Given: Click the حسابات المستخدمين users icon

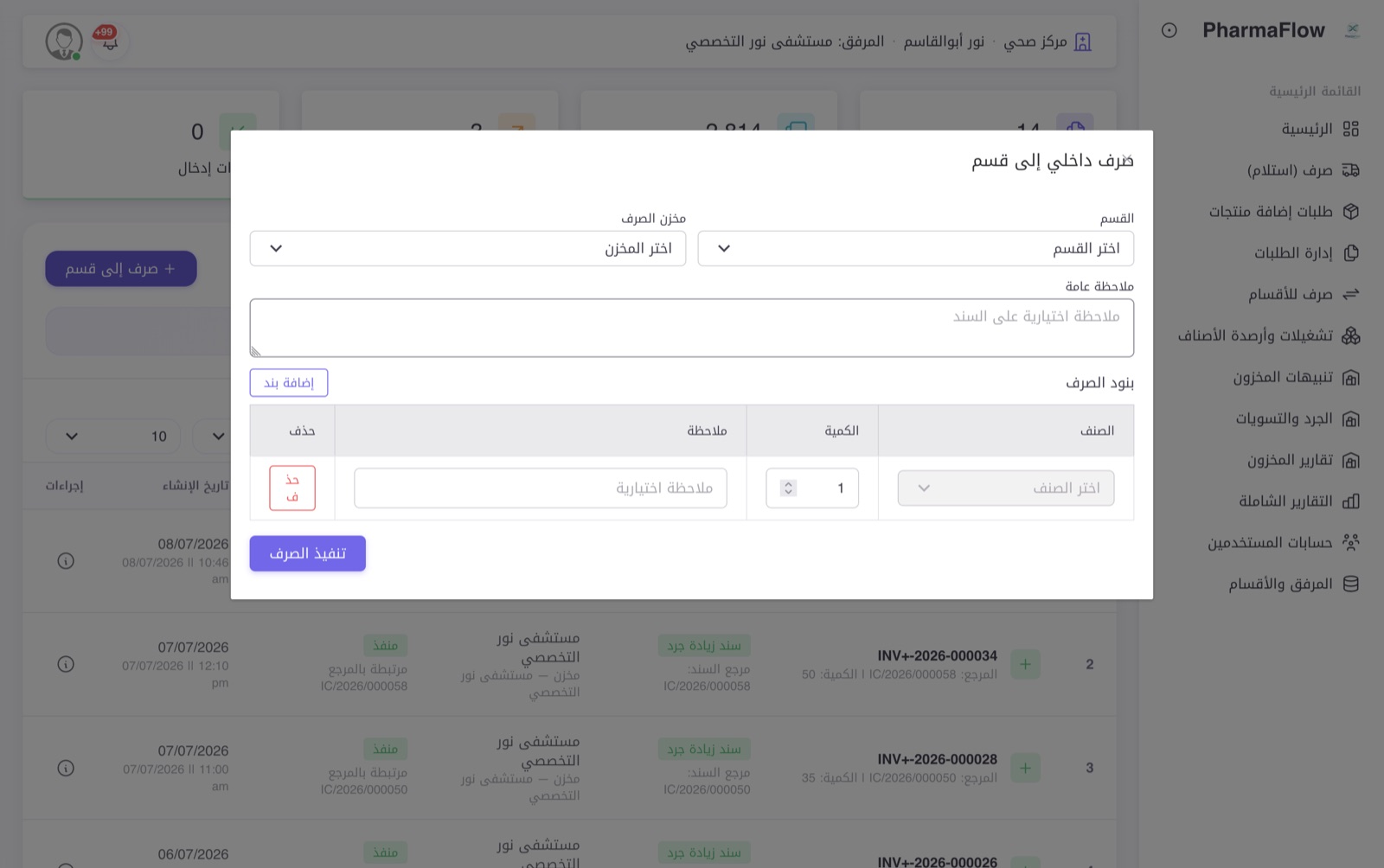Looking at the screenshot, I should [x=1350, y=542].
